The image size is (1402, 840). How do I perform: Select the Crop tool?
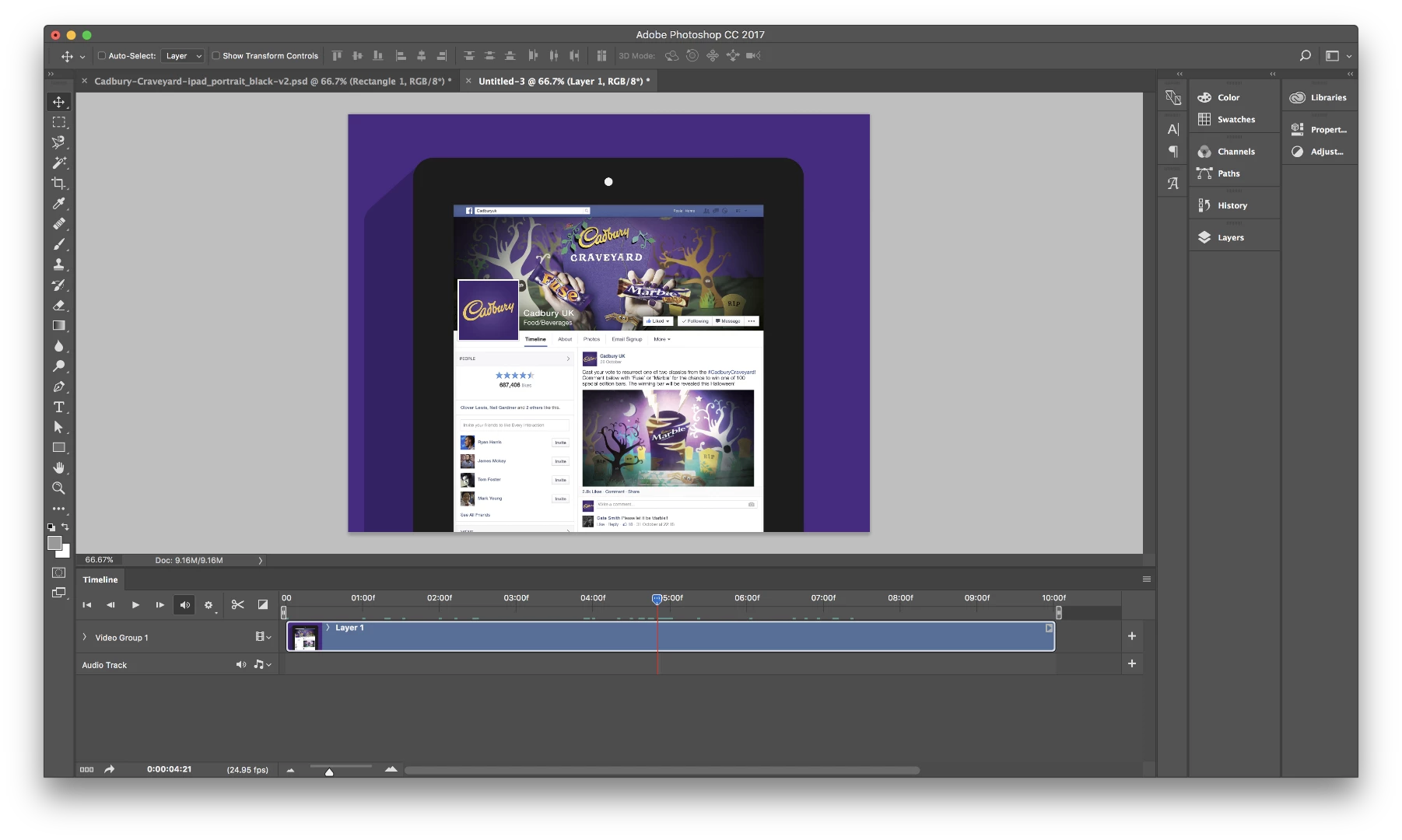58,184
